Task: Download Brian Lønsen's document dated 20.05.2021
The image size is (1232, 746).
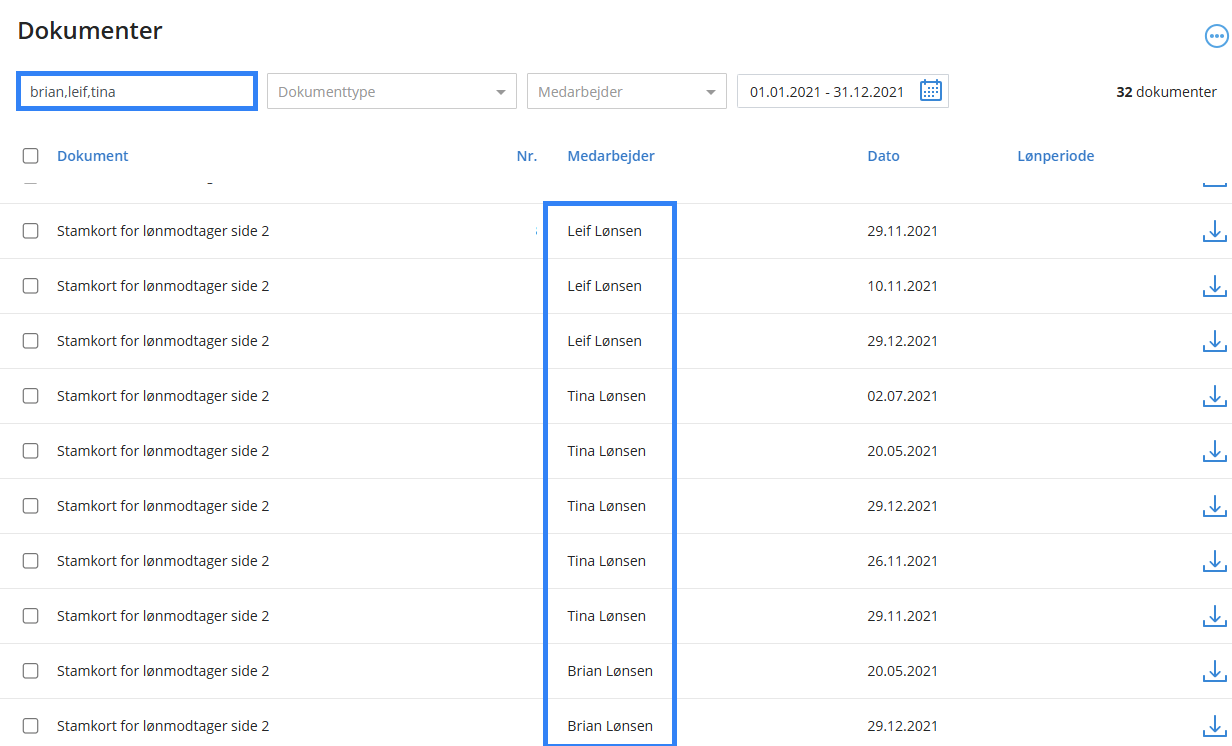Action: coord(1213,671)
